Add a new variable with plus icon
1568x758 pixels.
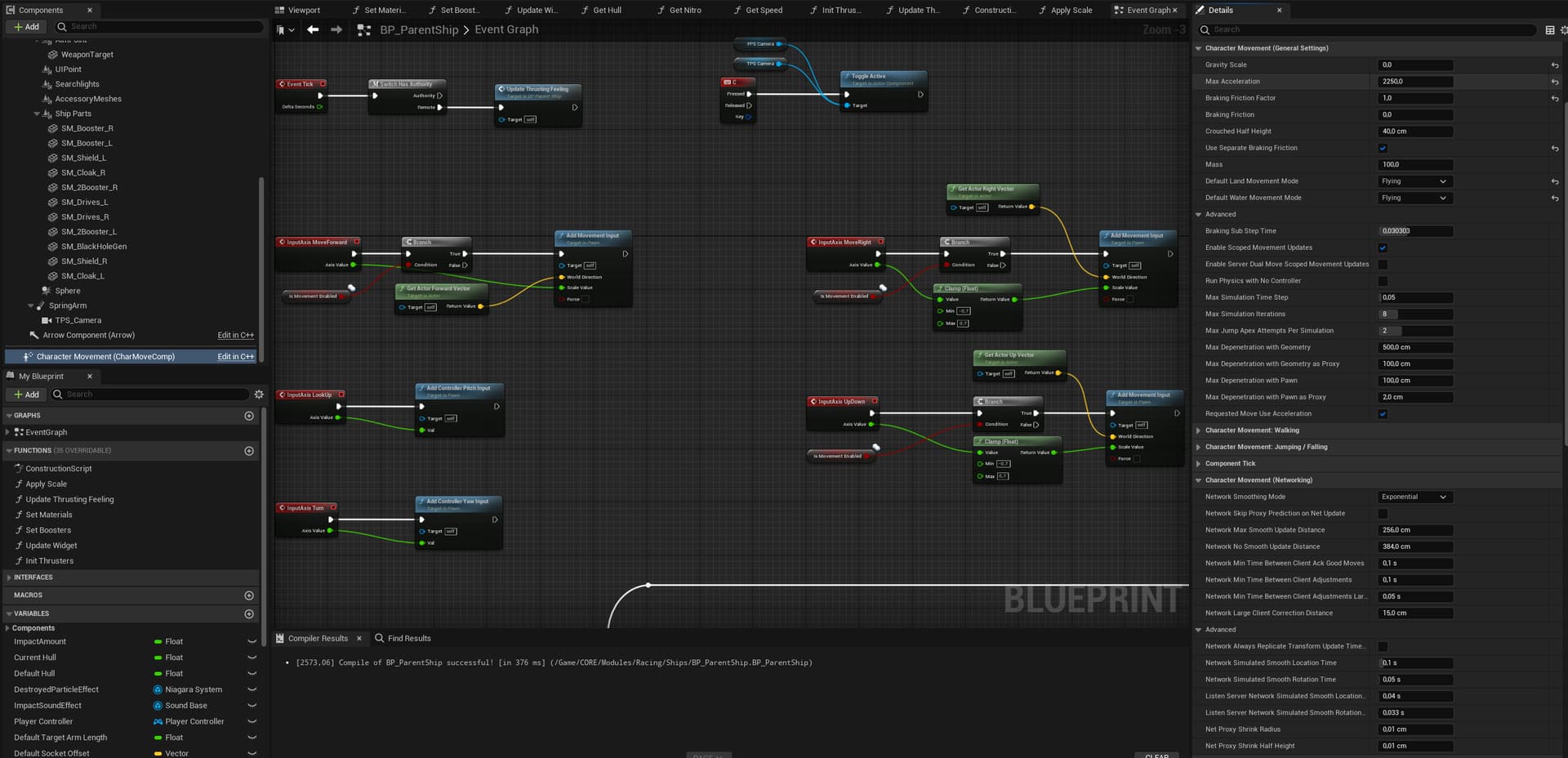(x=249, y=614)
